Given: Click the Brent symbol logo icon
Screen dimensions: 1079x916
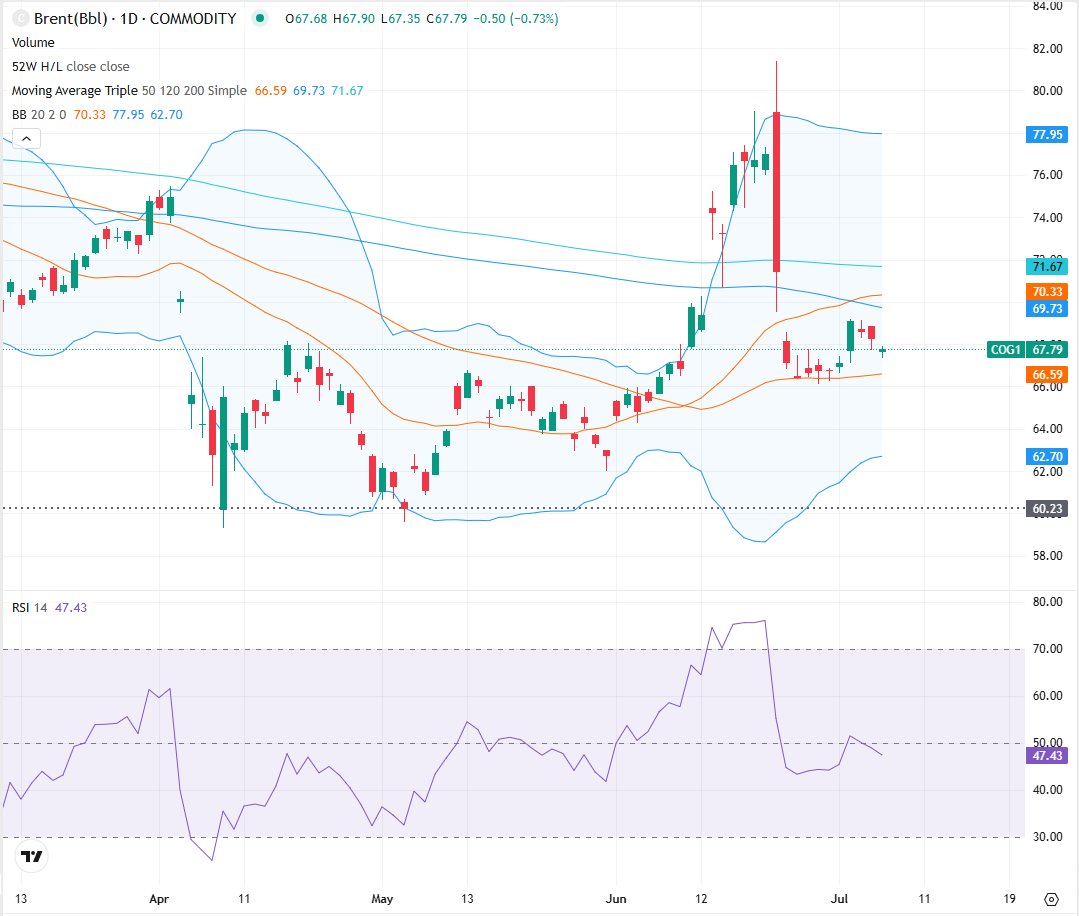Looking at the screenshot, I should [18, 18].
